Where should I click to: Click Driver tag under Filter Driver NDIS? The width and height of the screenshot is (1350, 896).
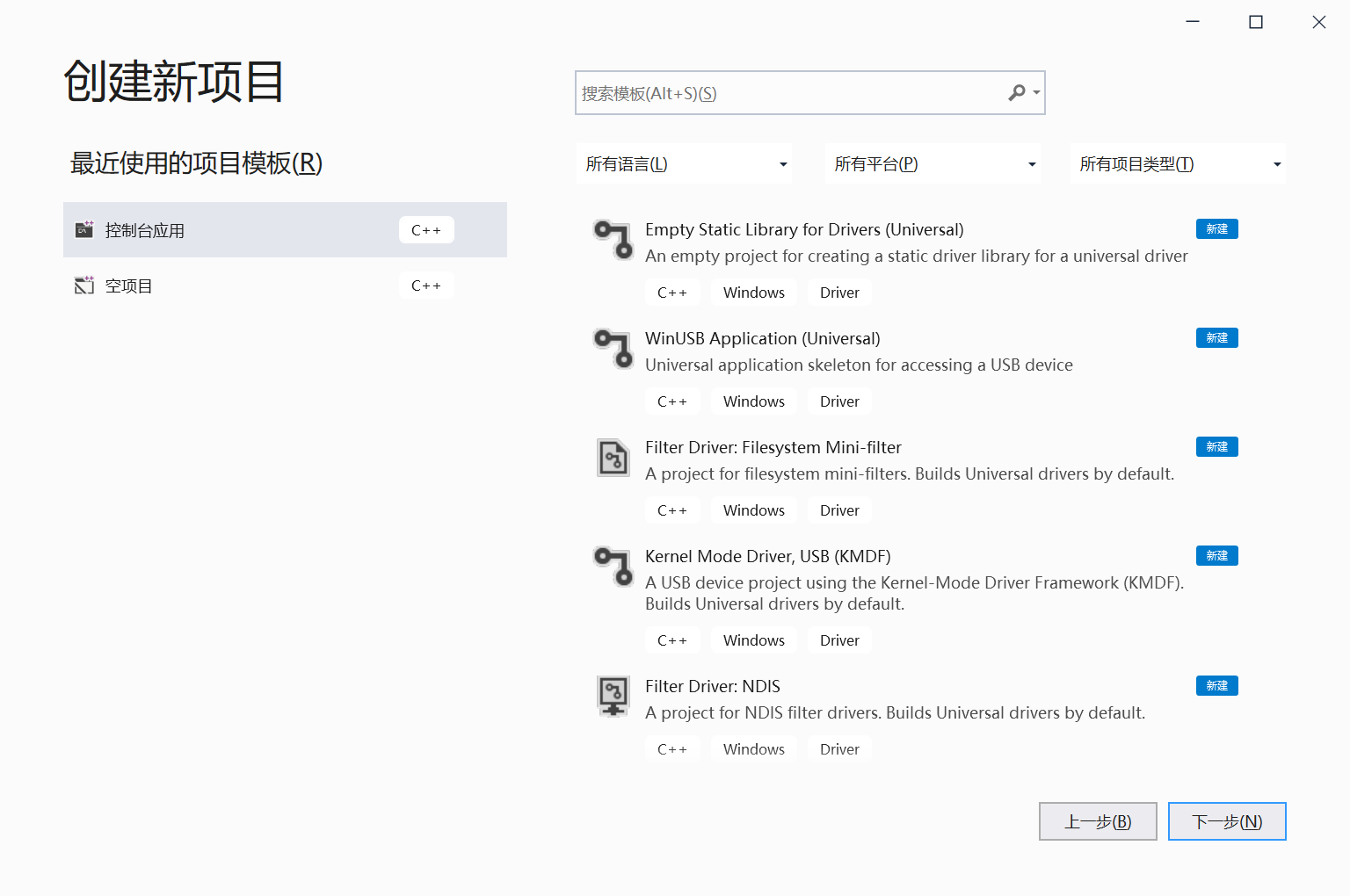coord(839,749)
